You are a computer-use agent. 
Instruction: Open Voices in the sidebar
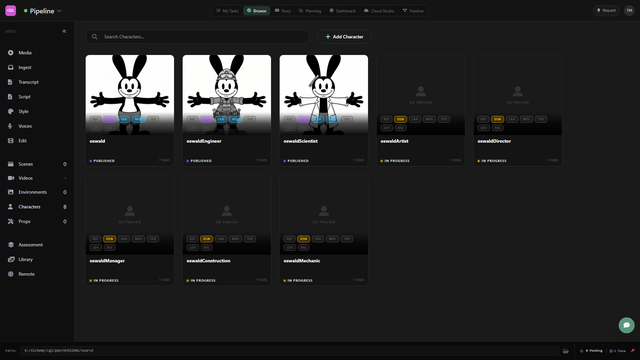(37, 126)
